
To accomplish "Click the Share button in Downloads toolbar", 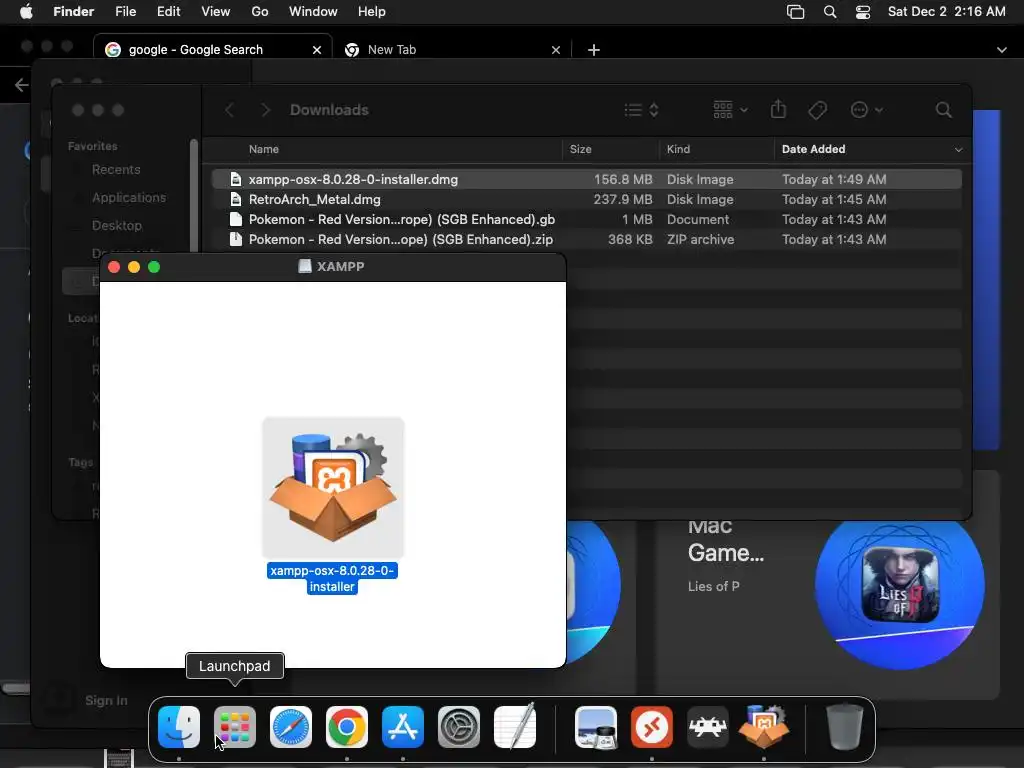I will coord(778,109).
